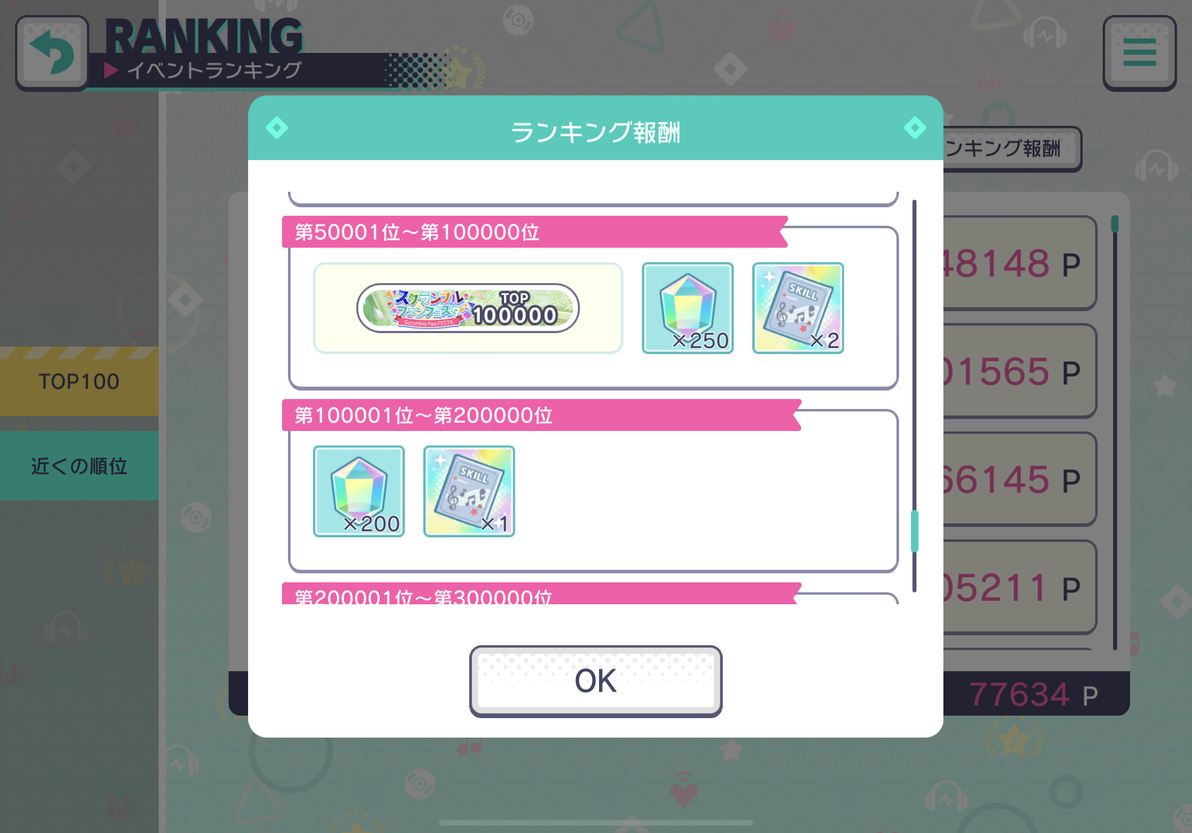This screenshot has width=1192, height=833.
Task: Select the crystal x200 reward icon
Action: click(x=359, y=491)
